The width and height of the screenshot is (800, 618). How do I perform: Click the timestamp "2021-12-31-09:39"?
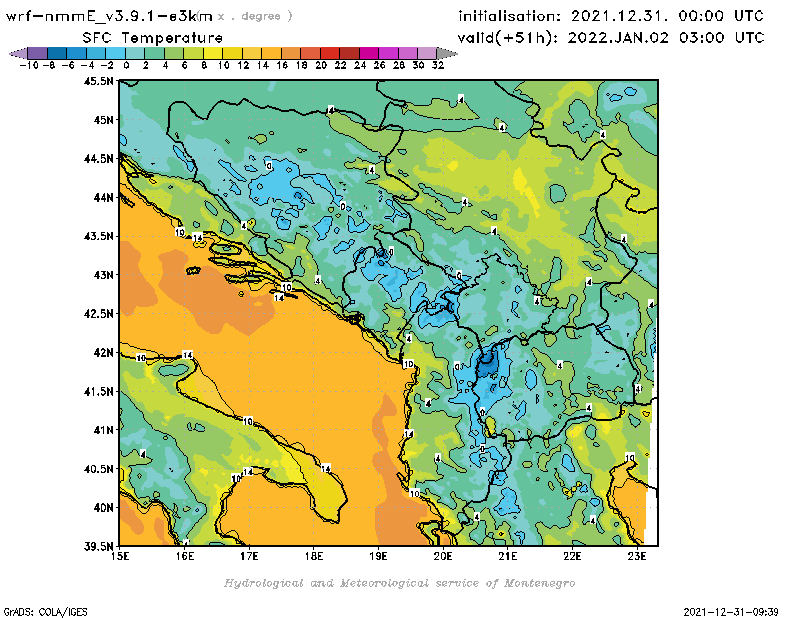pos(731,612)
